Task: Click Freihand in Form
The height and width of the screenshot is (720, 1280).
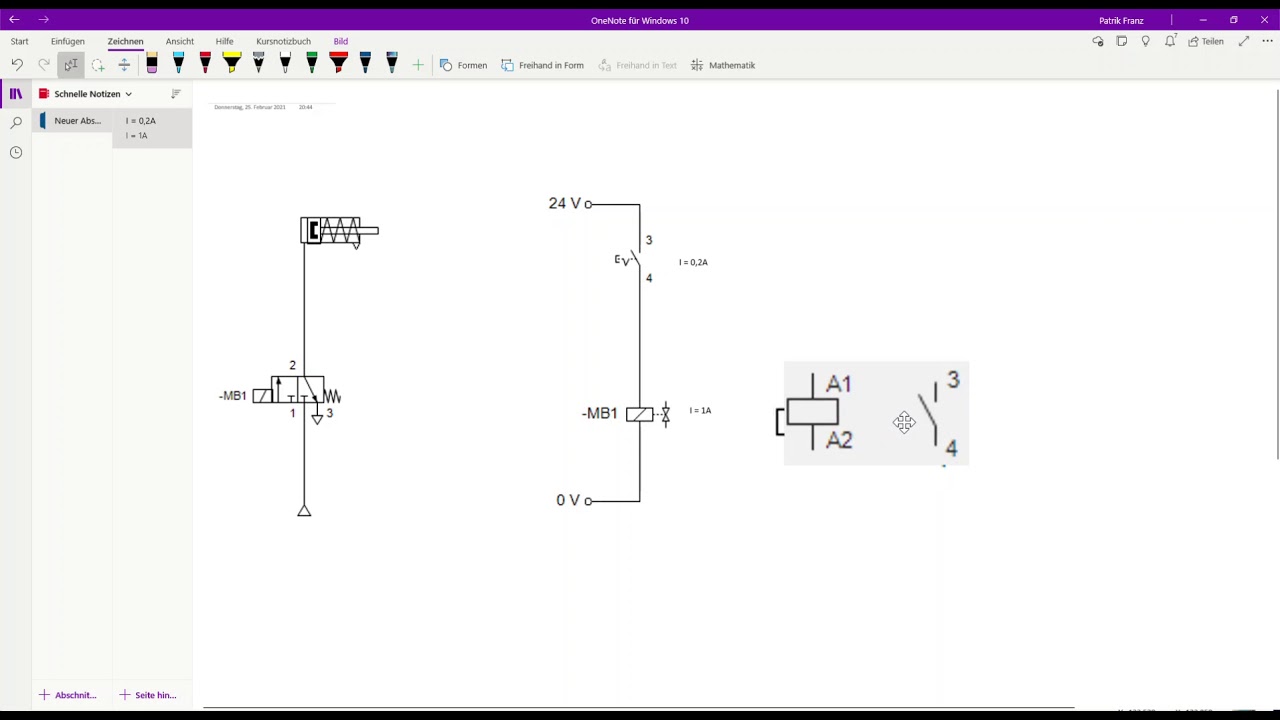Action: point(542,65)
